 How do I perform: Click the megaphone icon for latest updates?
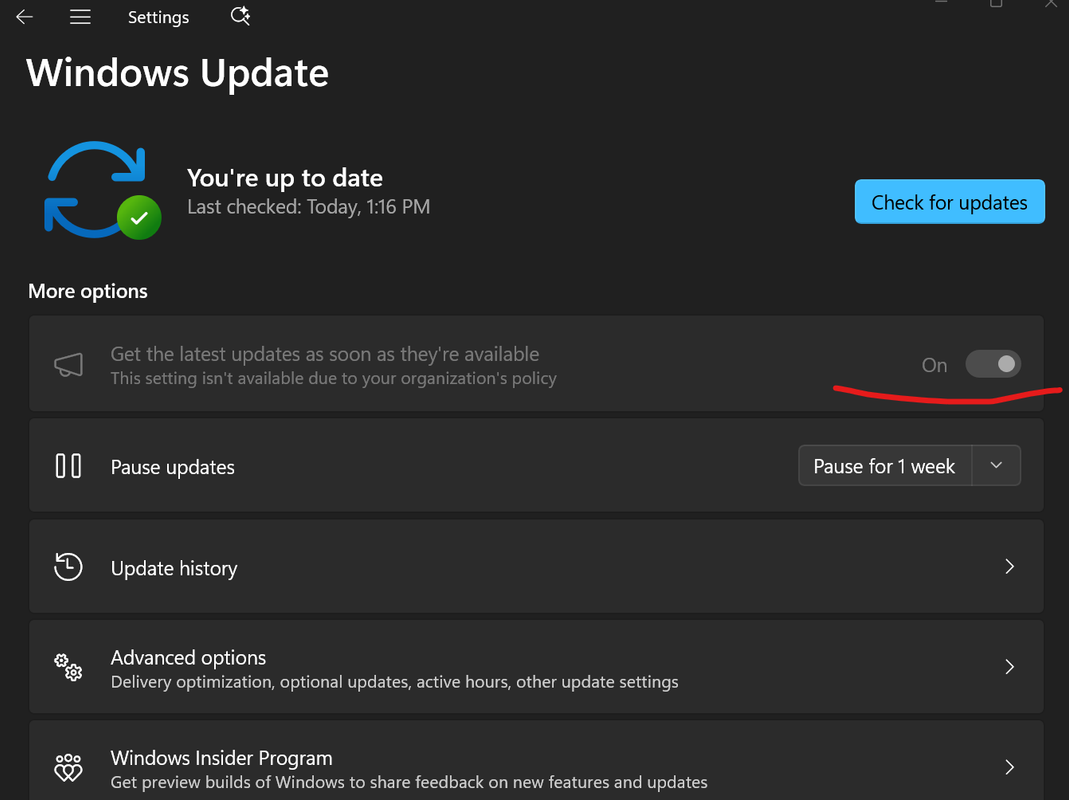pos(68,365)
